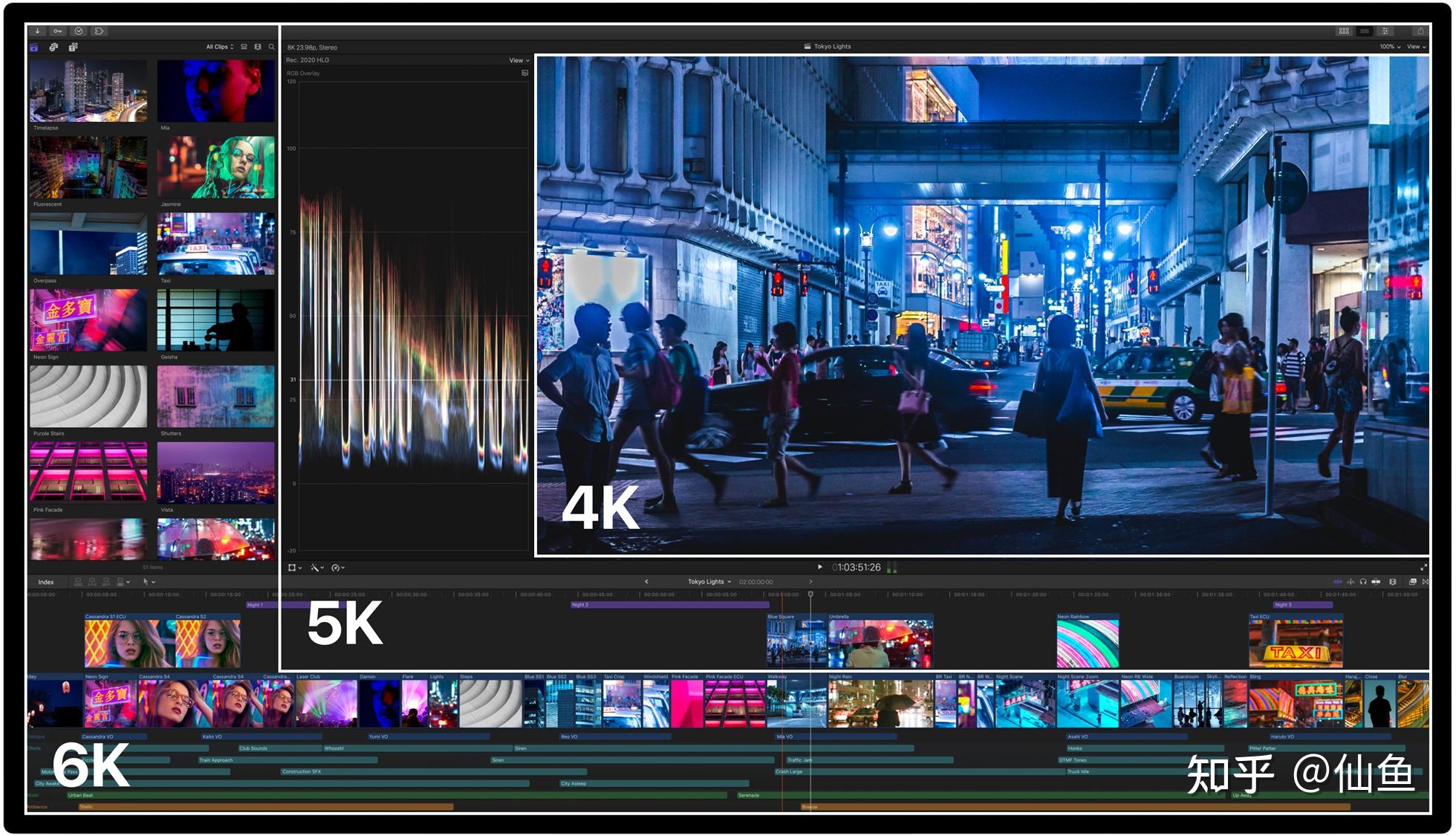Select the color correction enhancements icon under viewer
This screenshot has width=1456, height=836.
point(316,567)
